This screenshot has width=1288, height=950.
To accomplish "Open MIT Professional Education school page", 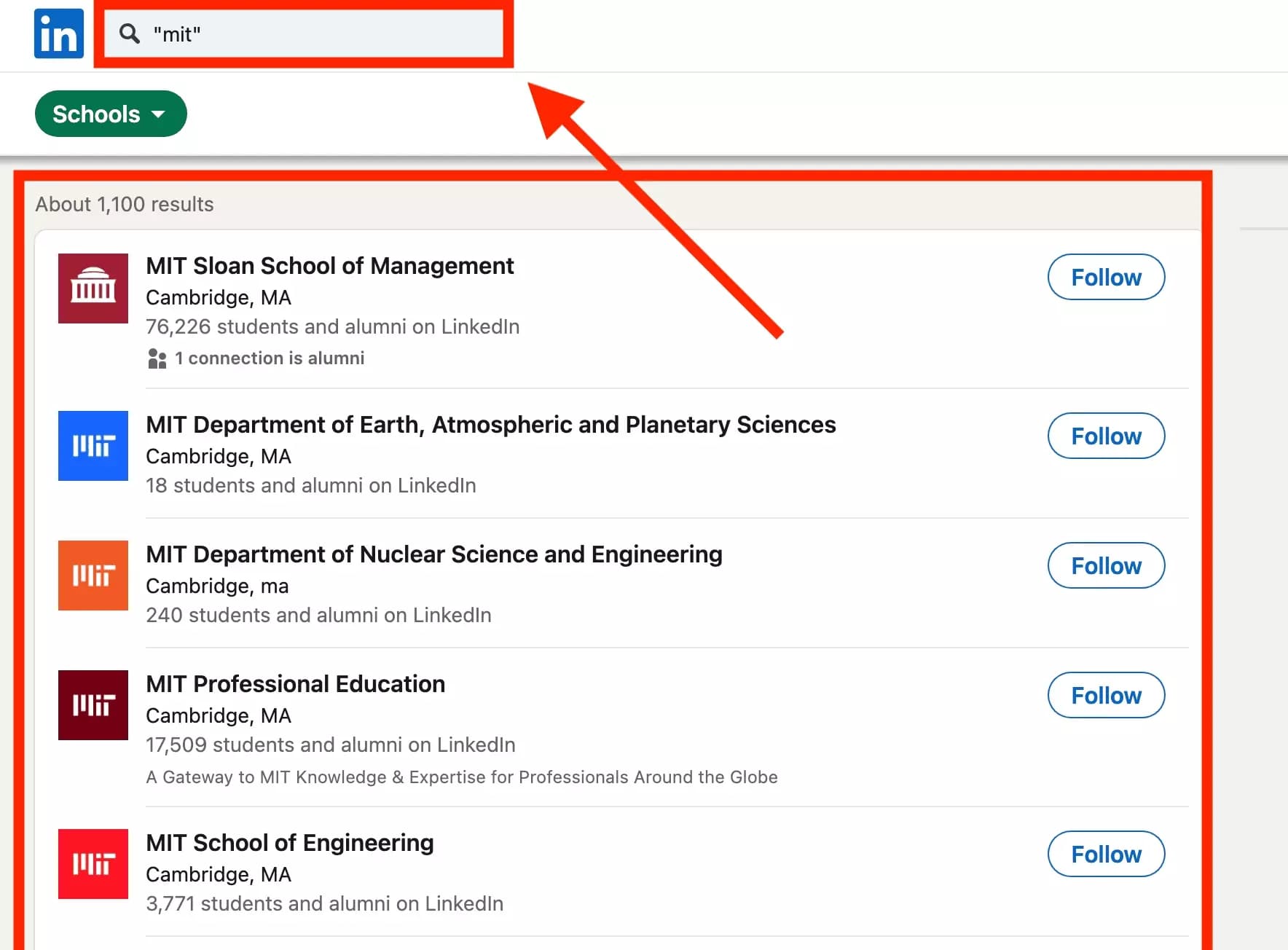I will click(x=295, y=683).
